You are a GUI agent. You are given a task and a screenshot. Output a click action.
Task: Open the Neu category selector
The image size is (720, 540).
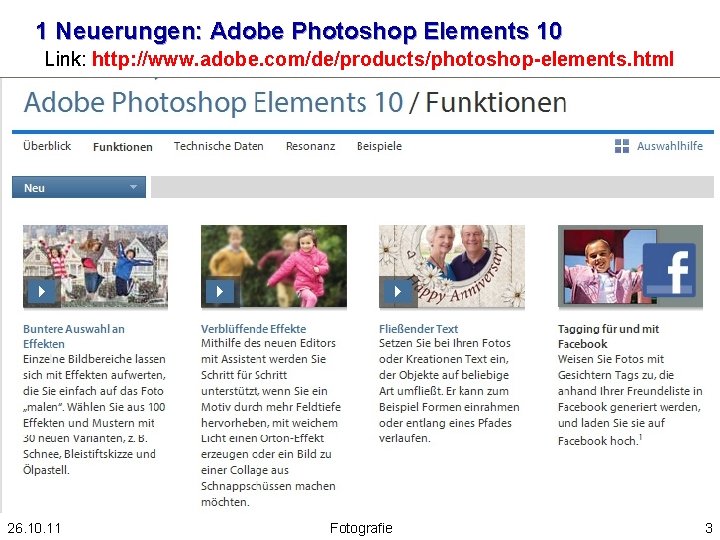coord(79,187)
